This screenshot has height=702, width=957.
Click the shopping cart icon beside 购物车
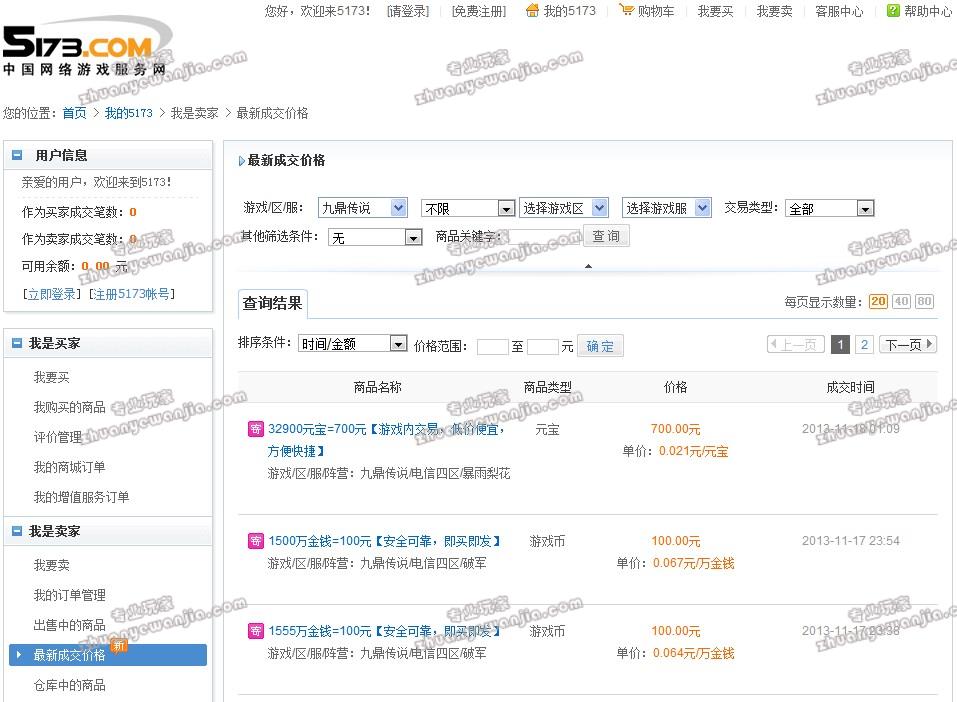[626, 10]
